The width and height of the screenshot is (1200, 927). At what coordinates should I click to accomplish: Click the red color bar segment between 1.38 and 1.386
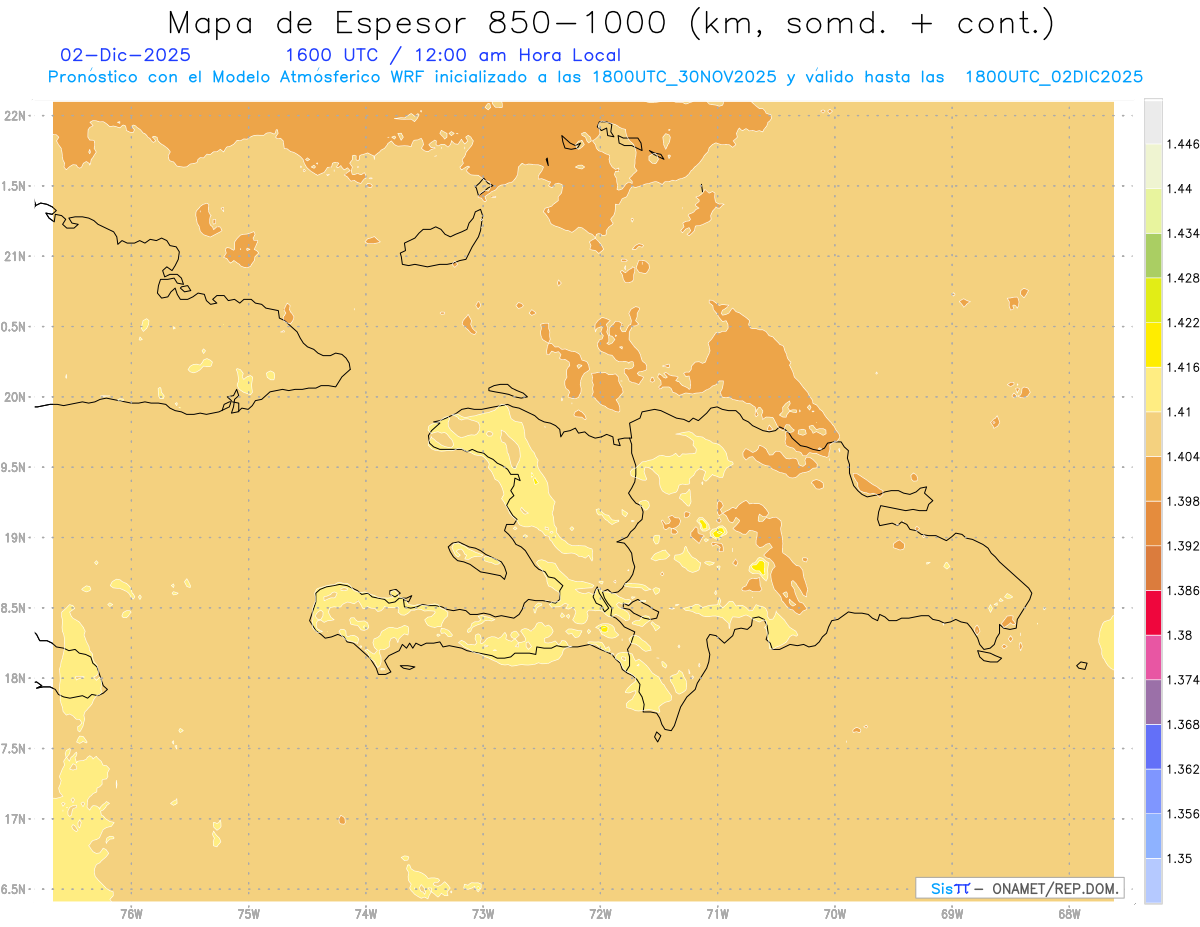coord(1153,613)
